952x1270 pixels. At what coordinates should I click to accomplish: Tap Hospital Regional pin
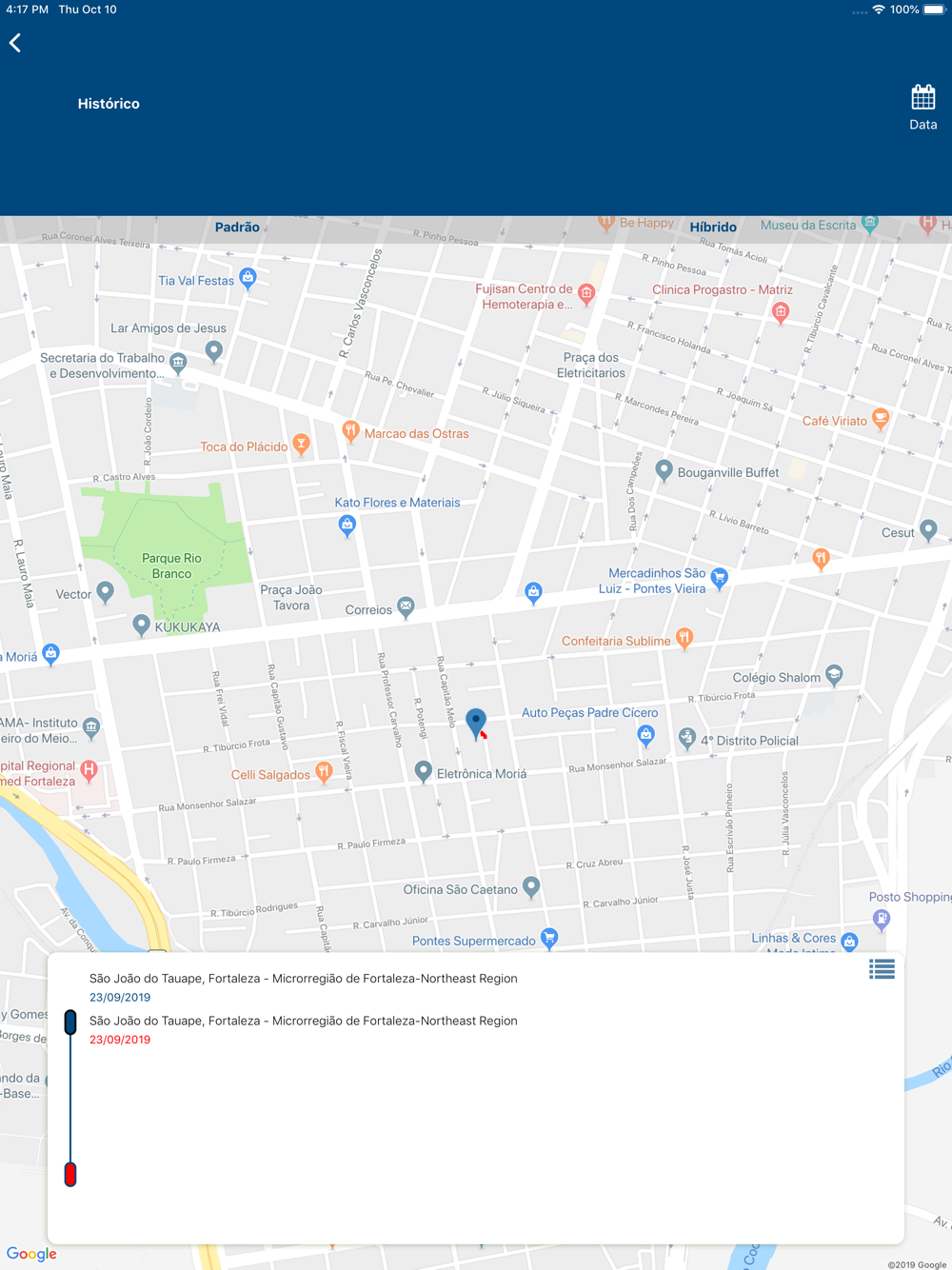coord(89,771)
